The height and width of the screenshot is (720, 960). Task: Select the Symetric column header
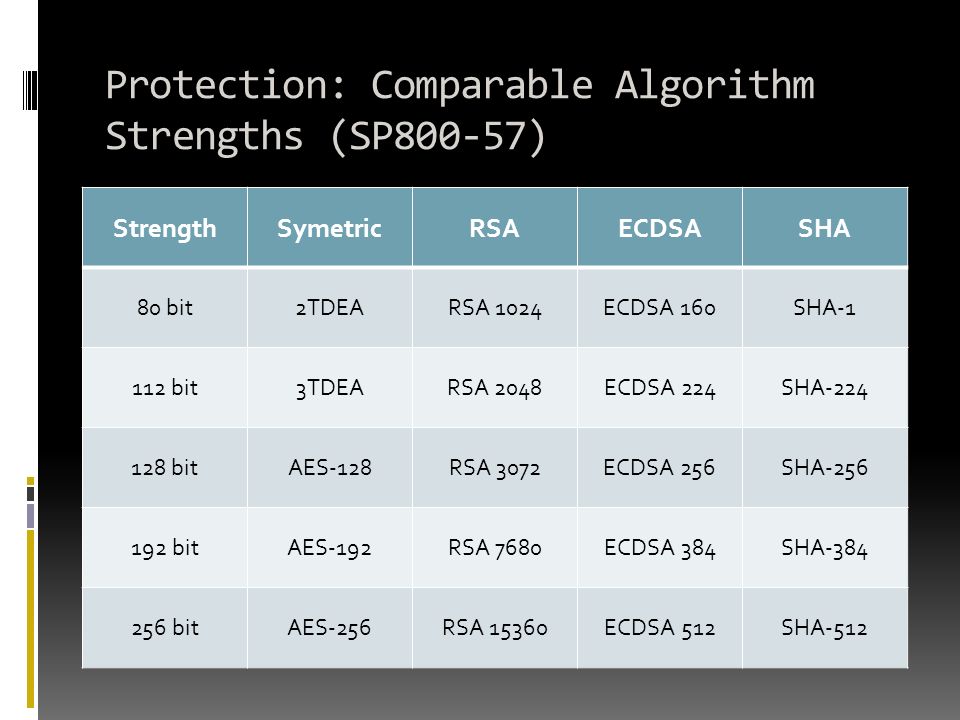(330, 227)
